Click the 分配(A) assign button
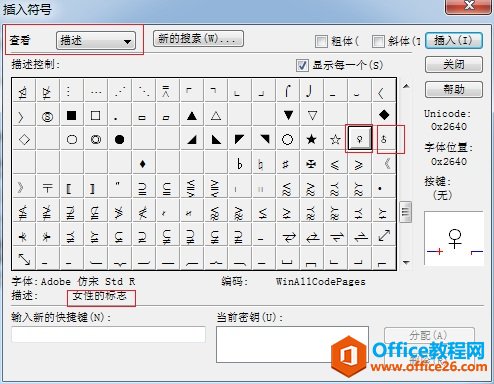This screenshot has width=494, height=384. tap(429, 335)
